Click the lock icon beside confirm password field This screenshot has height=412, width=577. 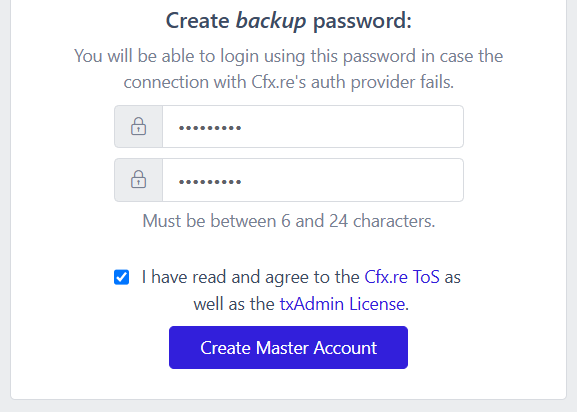tap(138, 180)
